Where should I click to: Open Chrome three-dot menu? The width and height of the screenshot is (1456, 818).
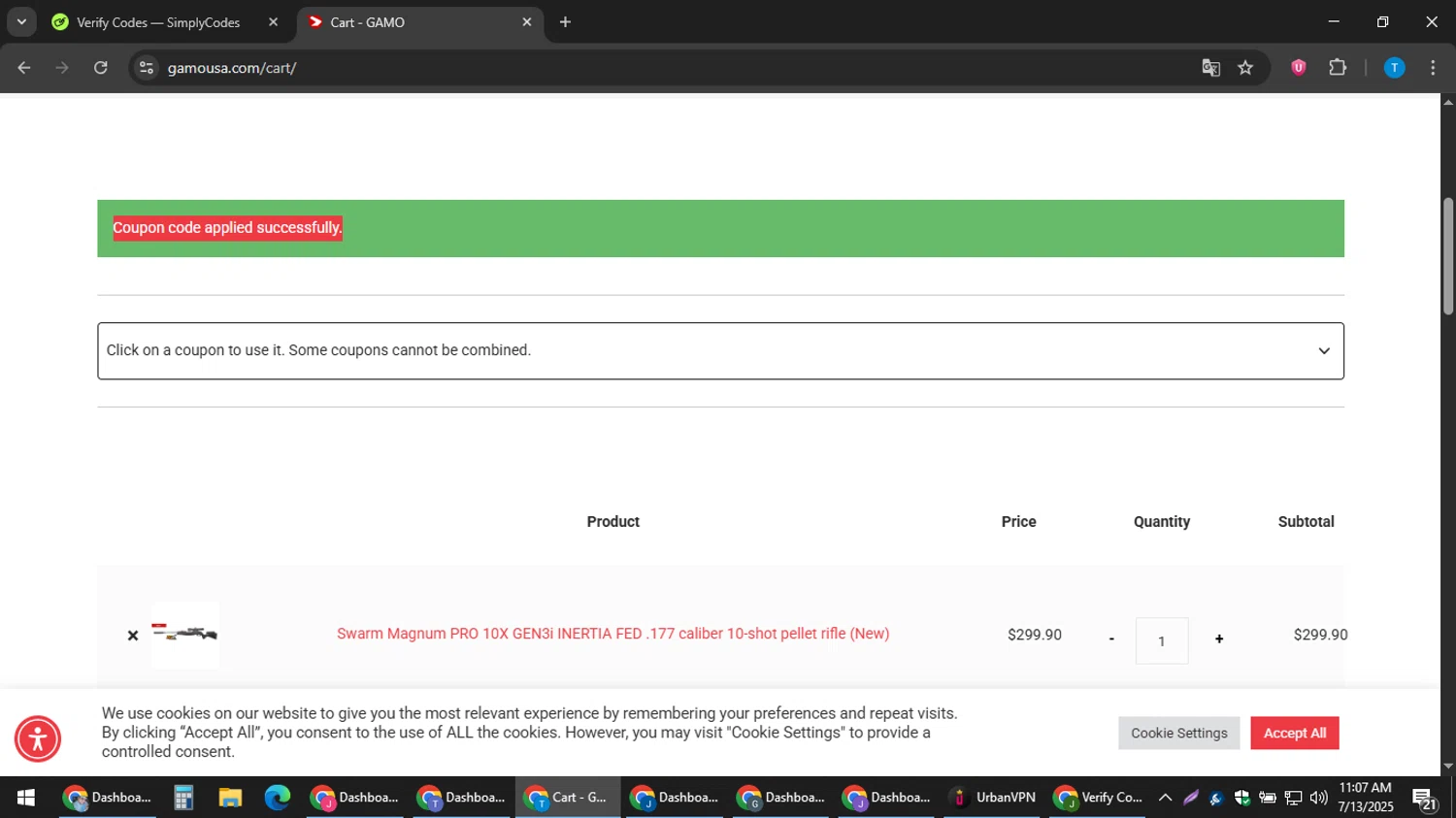1433,68
